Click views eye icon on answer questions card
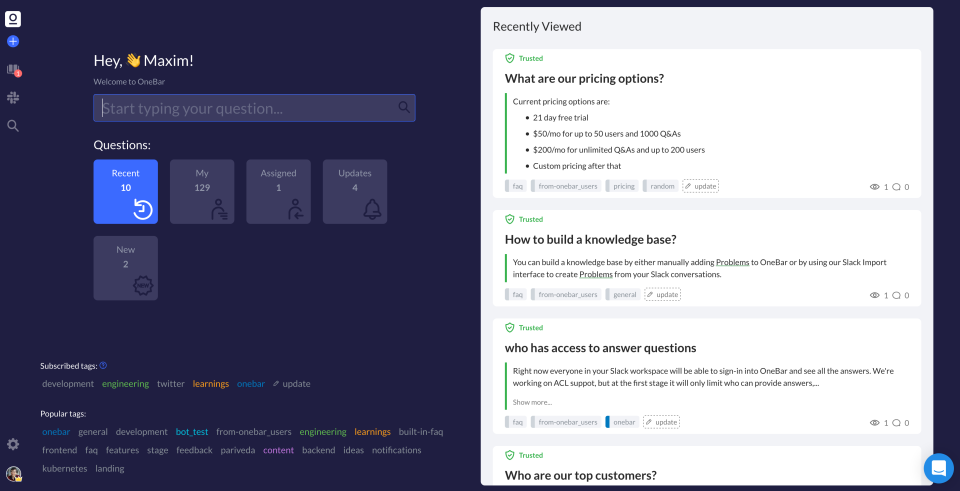This screenshot has height=491, width=960. pyautogui.click(x=874, y=422)
